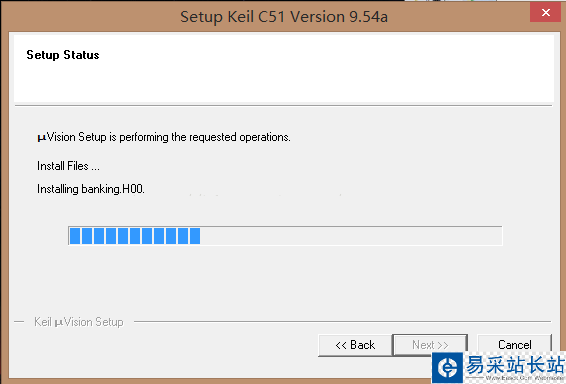Click the Keil µVision Setup footer label
This screenshot has width=566, height=384.
(x=79, y=322)
